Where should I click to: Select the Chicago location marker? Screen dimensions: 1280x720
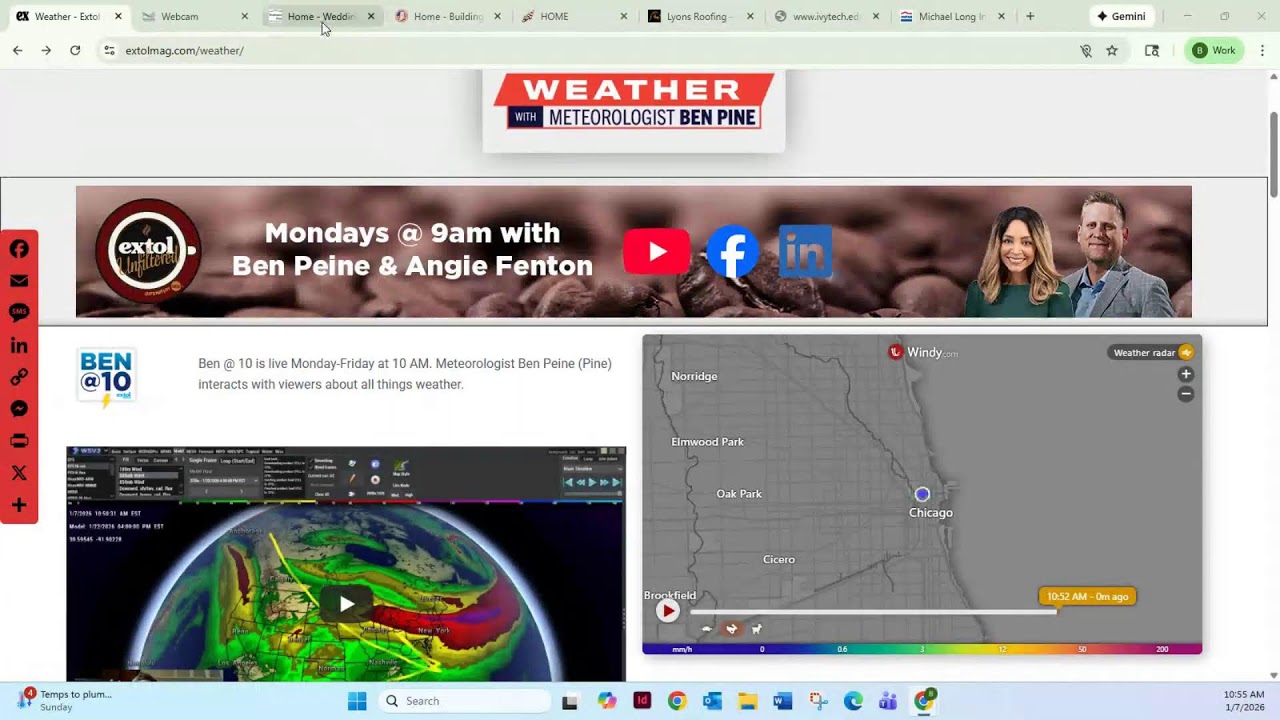[x=922, y=494]
